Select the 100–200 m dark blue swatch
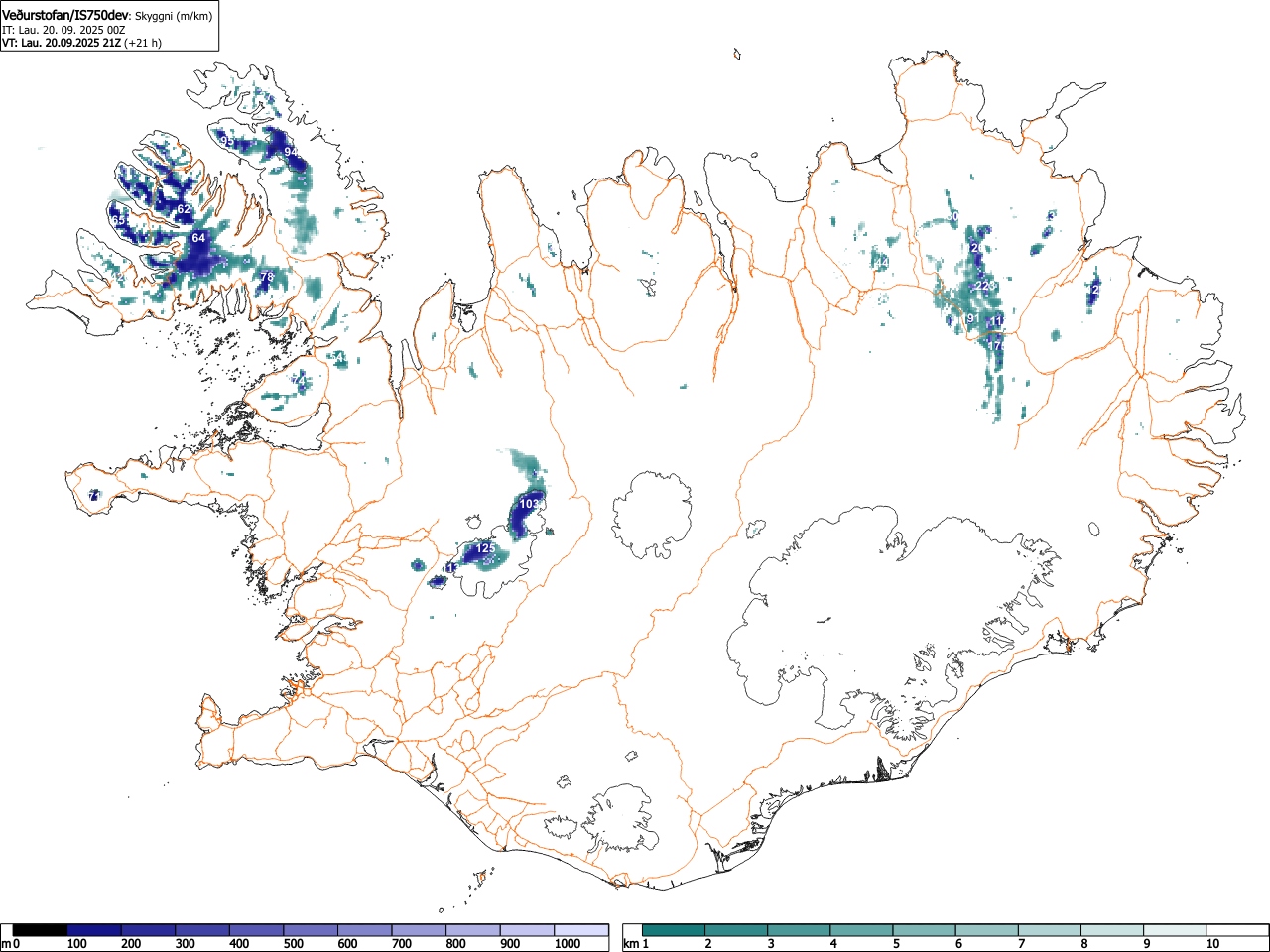The image size is (1270, 952). click(x=94, y=930)
